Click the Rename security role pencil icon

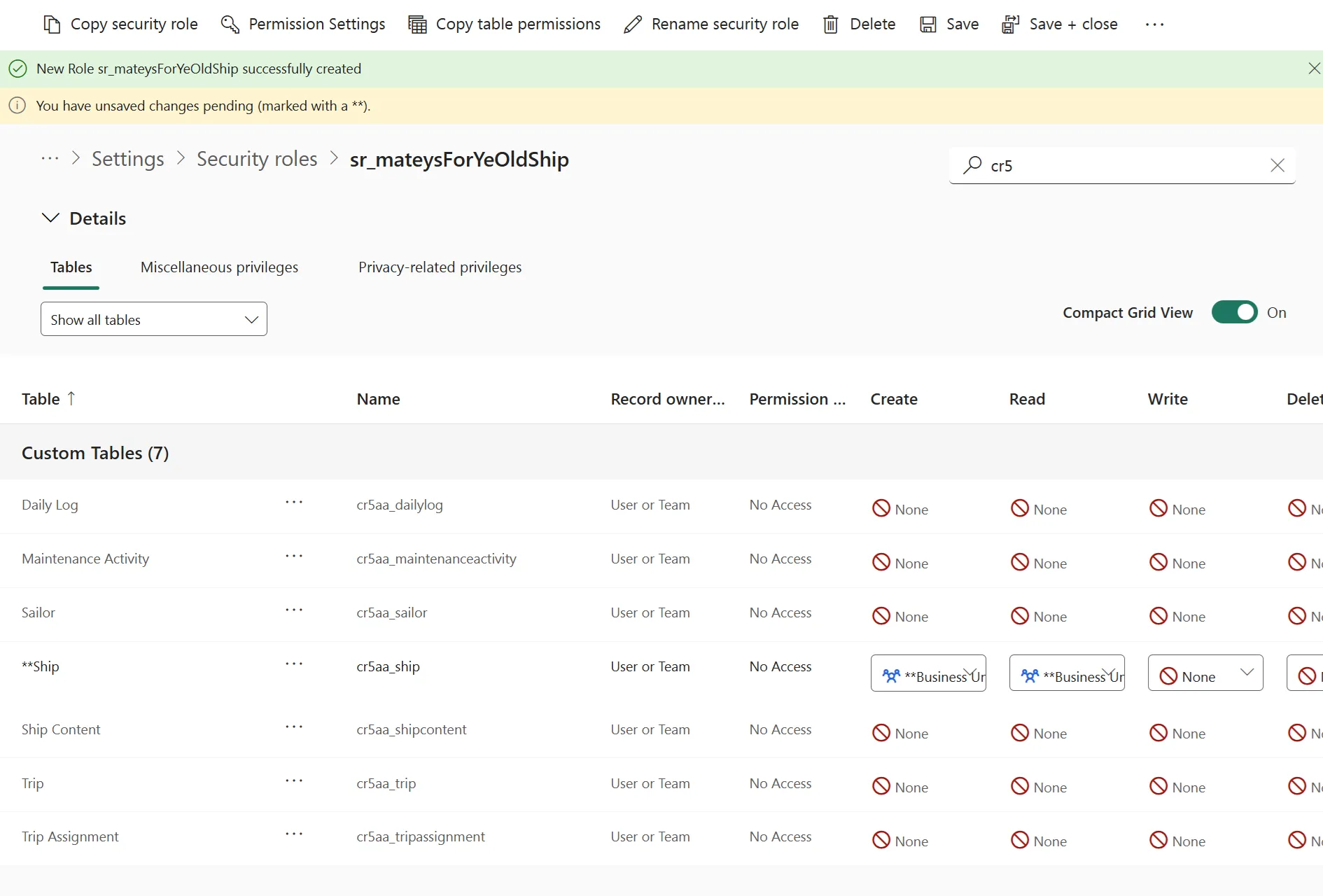tap(633, 24)
